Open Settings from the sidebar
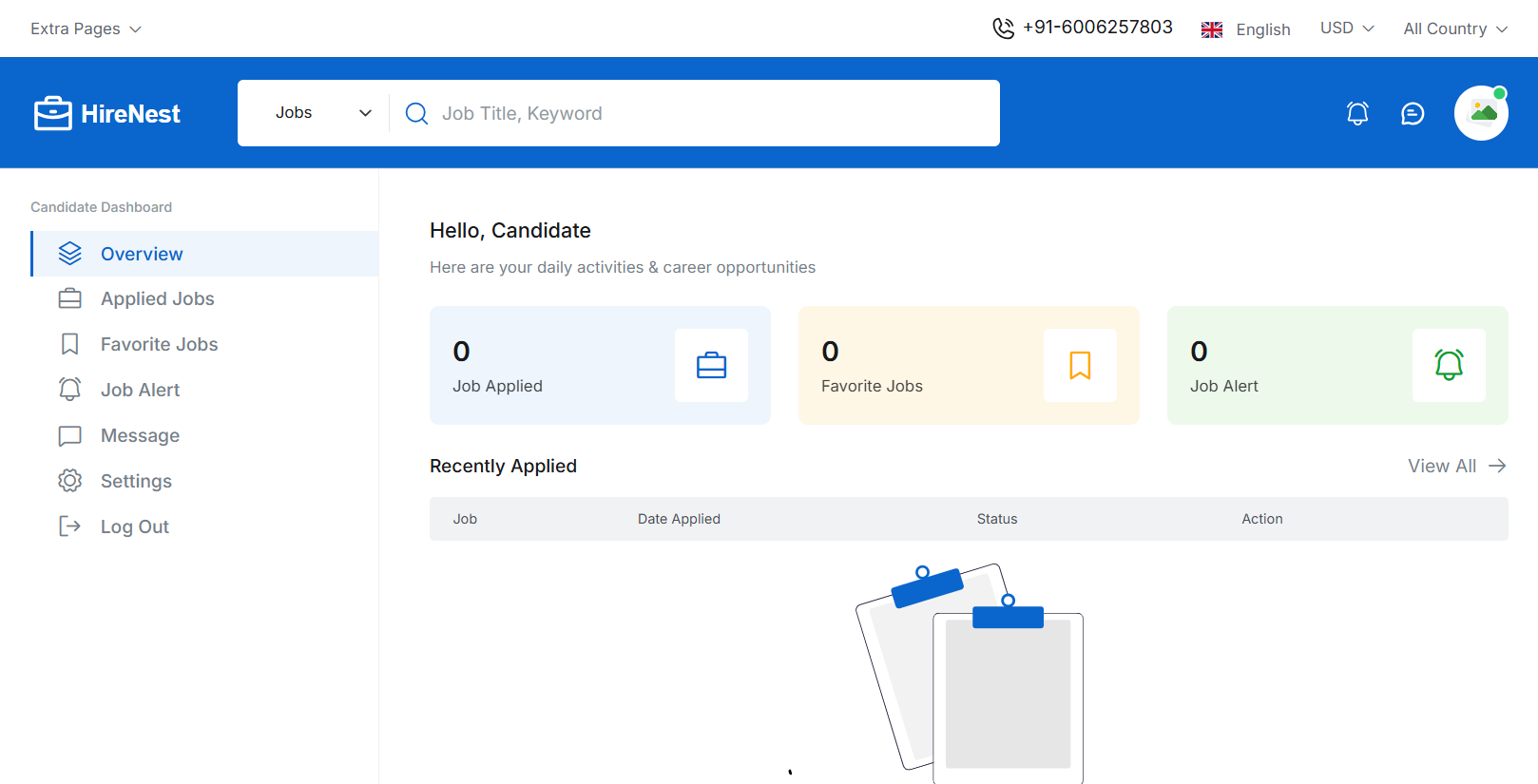Viewport: 1538px width, 784px height. point(136,481)
